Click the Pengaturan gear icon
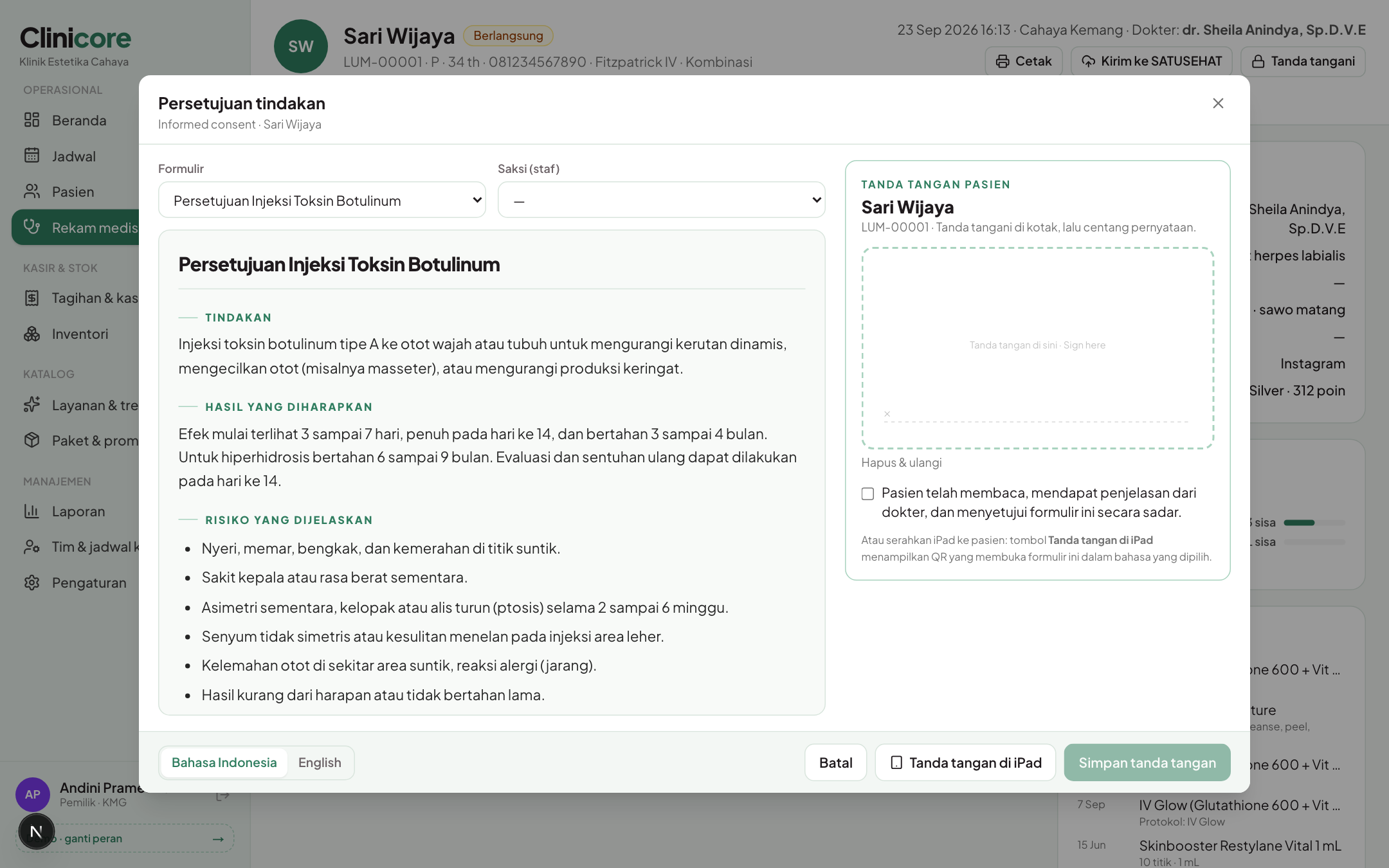 [x=32, y=583]
